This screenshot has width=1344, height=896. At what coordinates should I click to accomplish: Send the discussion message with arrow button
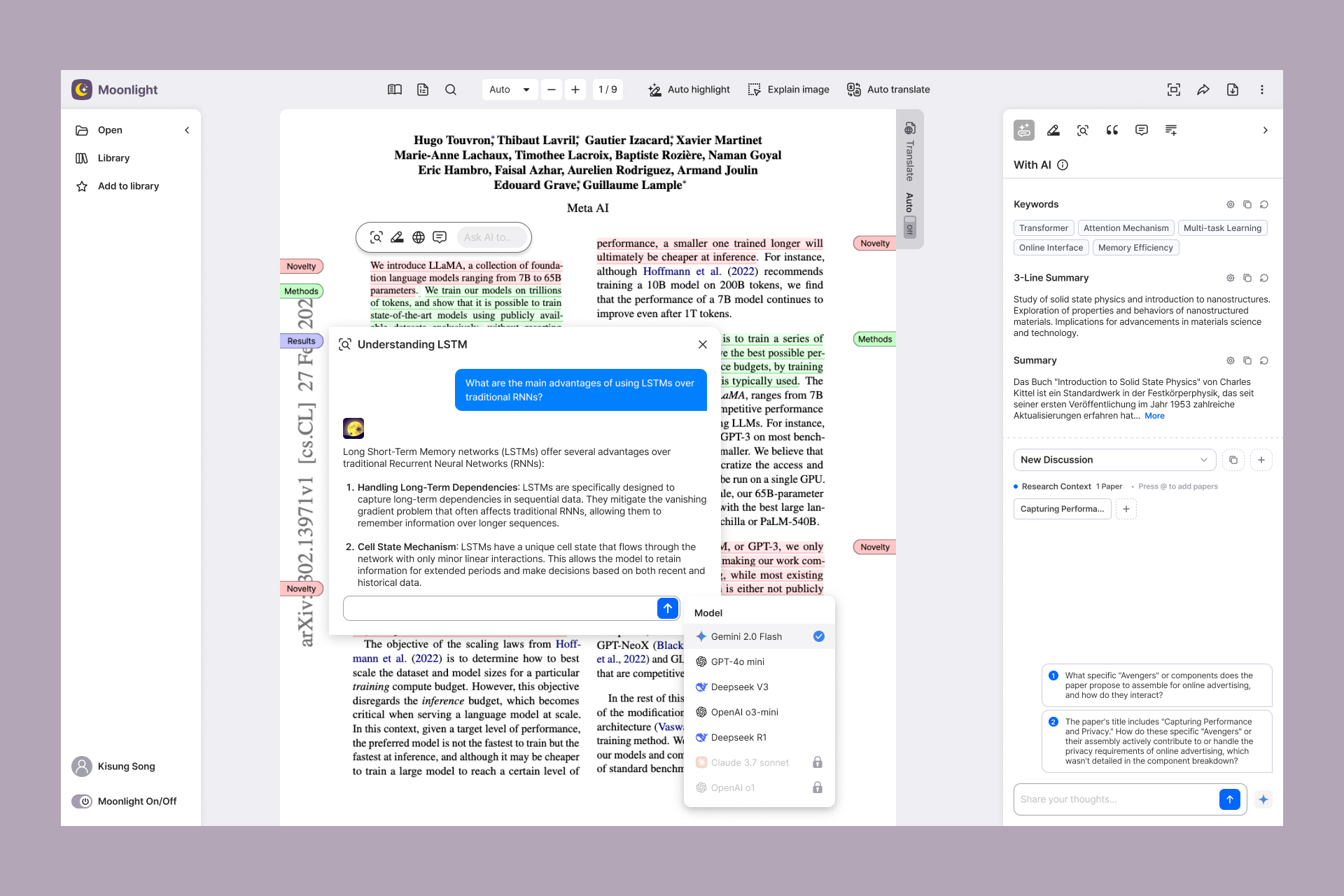pyautogui.click(x=1230, y=799)
